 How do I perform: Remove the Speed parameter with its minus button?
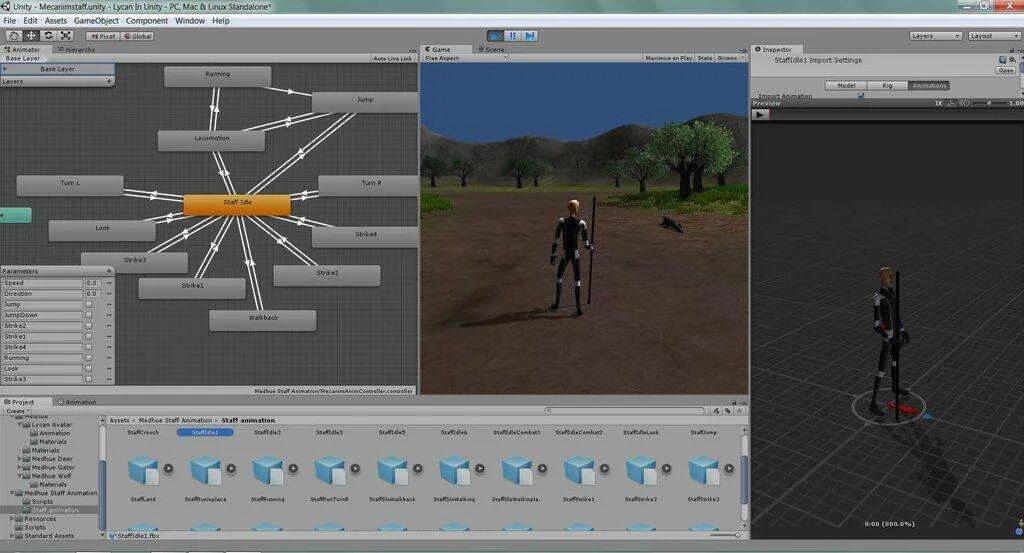(x=109, y=283)
